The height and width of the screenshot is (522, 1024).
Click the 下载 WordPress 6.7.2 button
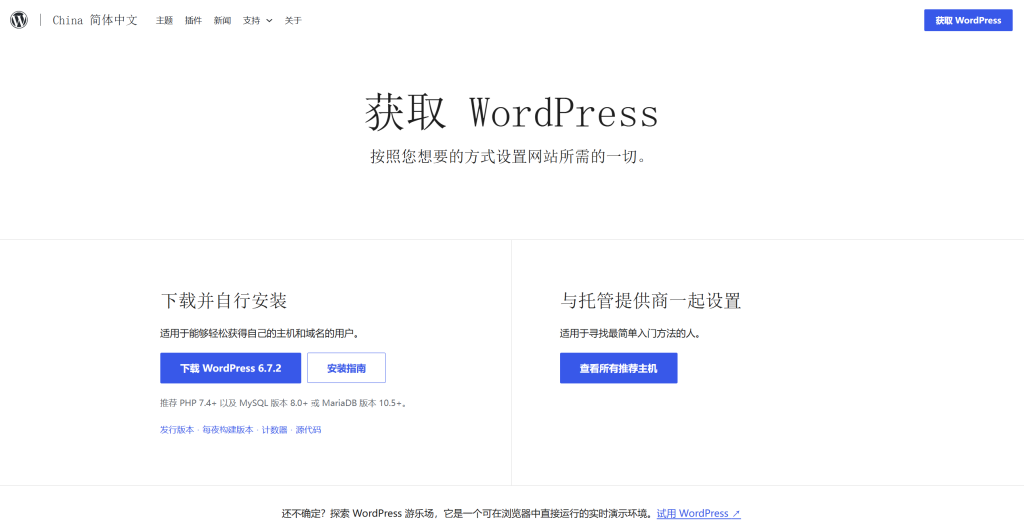pos(230,368)
